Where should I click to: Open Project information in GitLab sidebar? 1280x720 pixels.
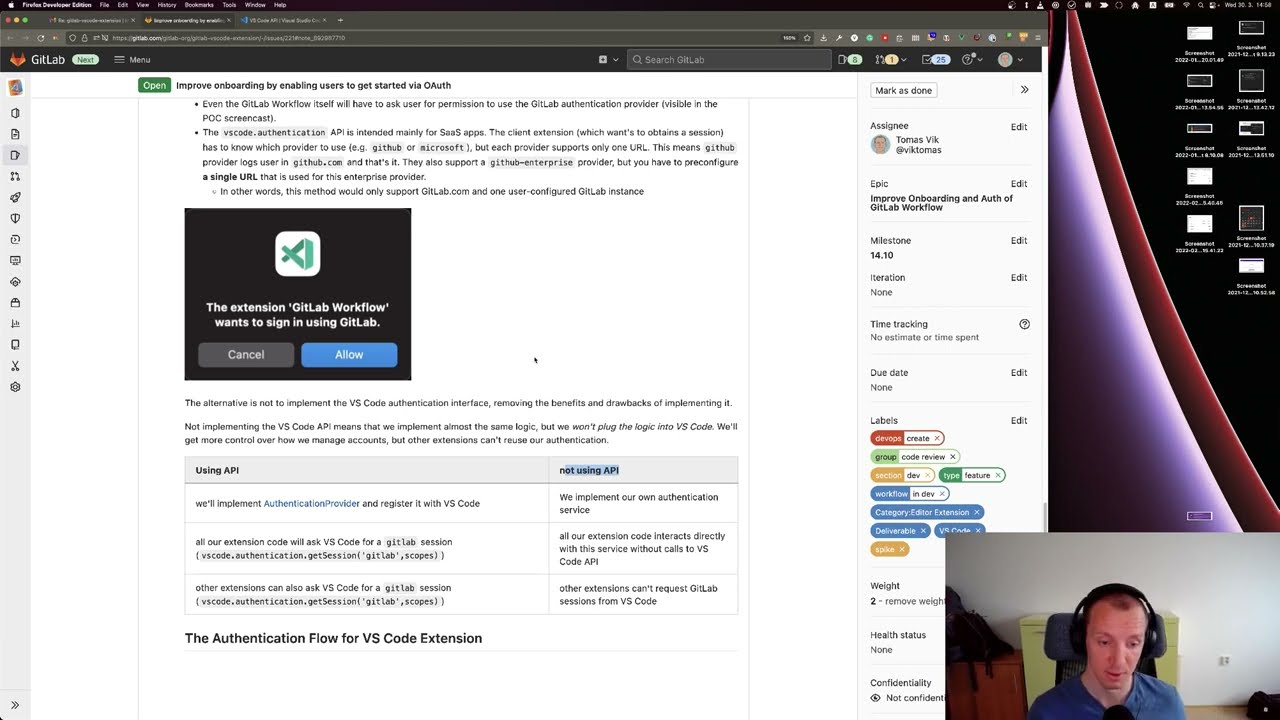click(x=15, y=113)
